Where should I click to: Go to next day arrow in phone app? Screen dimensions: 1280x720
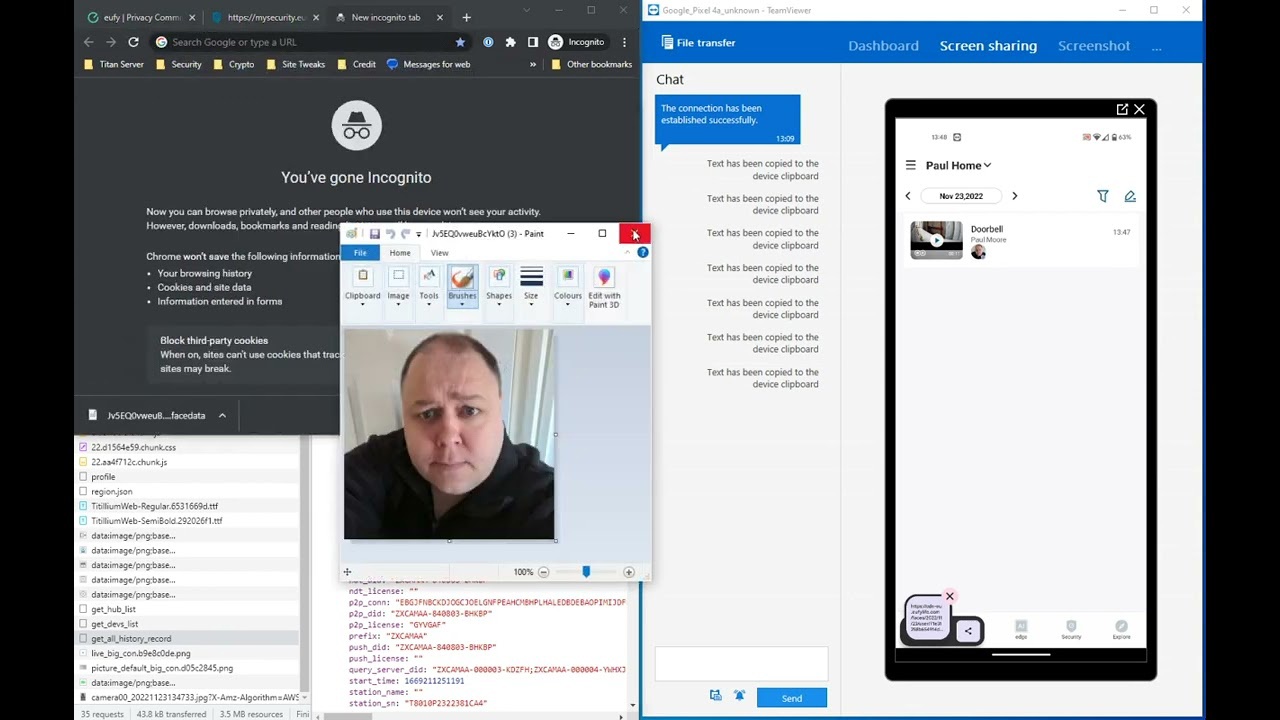(1014, 196)
